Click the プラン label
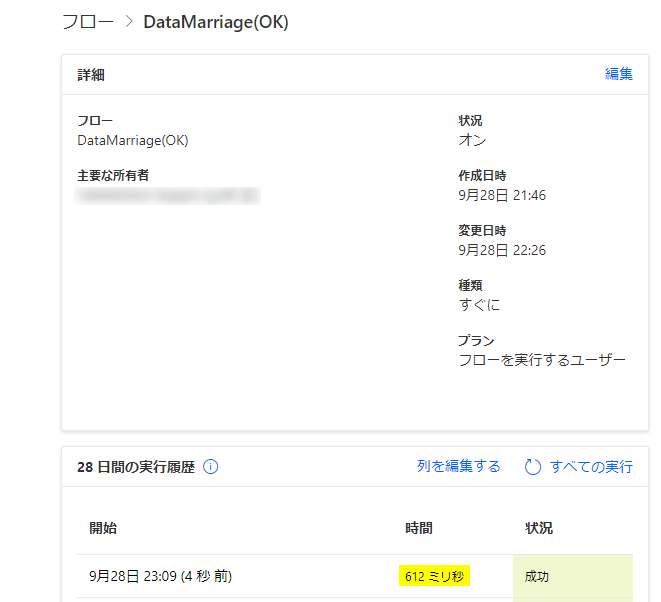 pyautogui.click(x=476, y=340)
